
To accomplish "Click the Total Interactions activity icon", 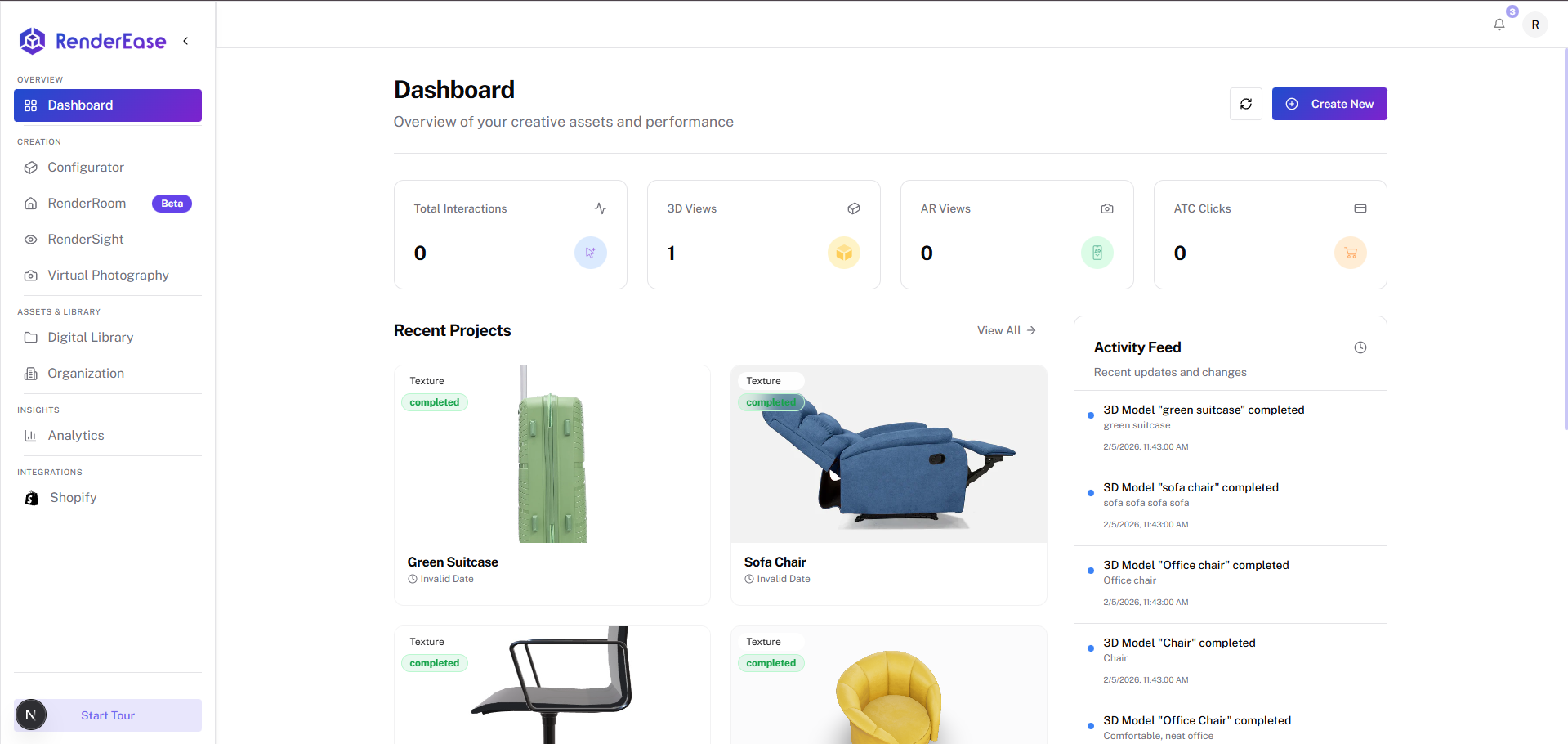I will click(601, 208).
